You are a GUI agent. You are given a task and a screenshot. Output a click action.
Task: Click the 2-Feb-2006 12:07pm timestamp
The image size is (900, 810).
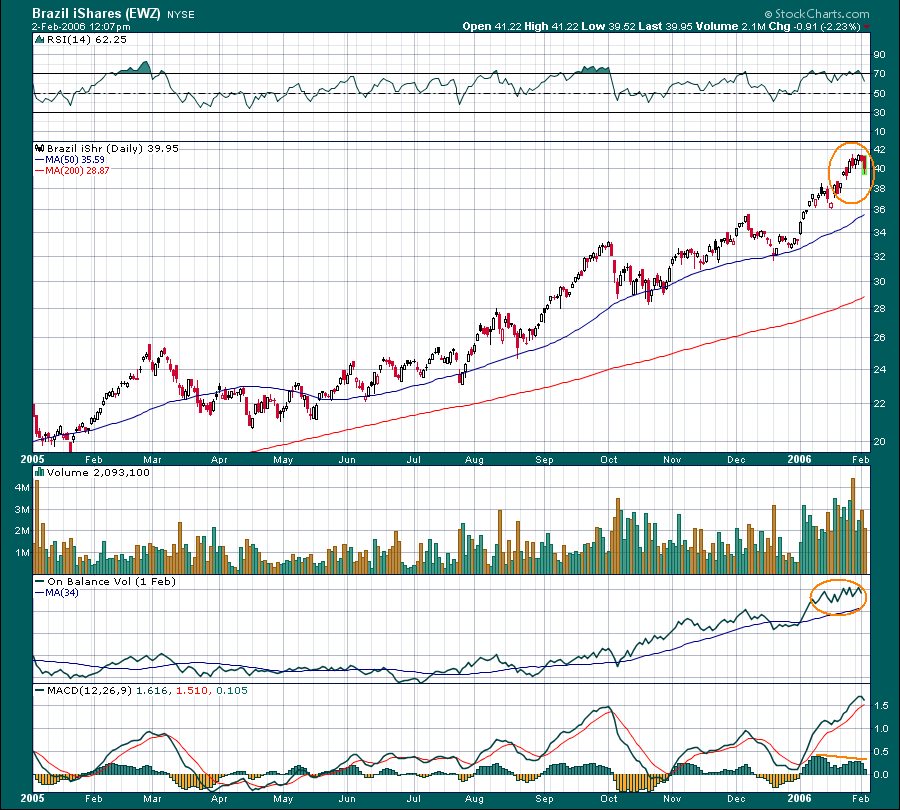point(81,27)
